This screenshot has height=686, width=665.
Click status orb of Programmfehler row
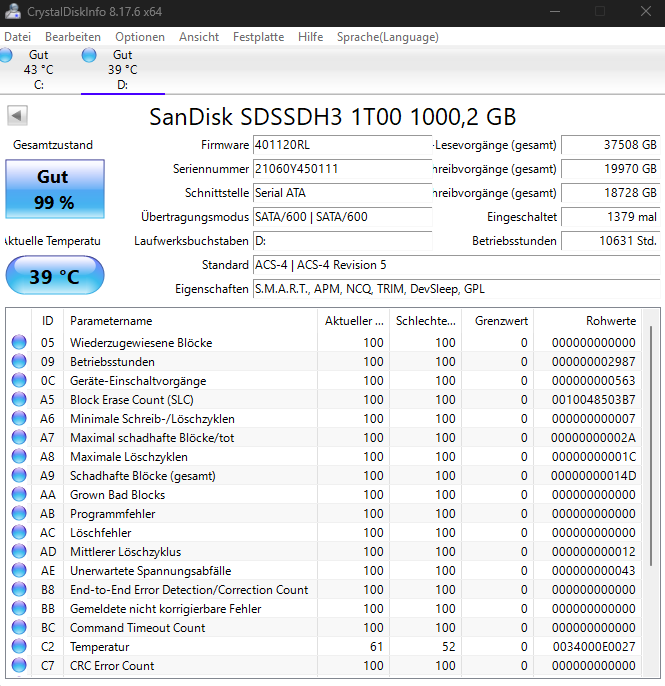tap(19, 514)
